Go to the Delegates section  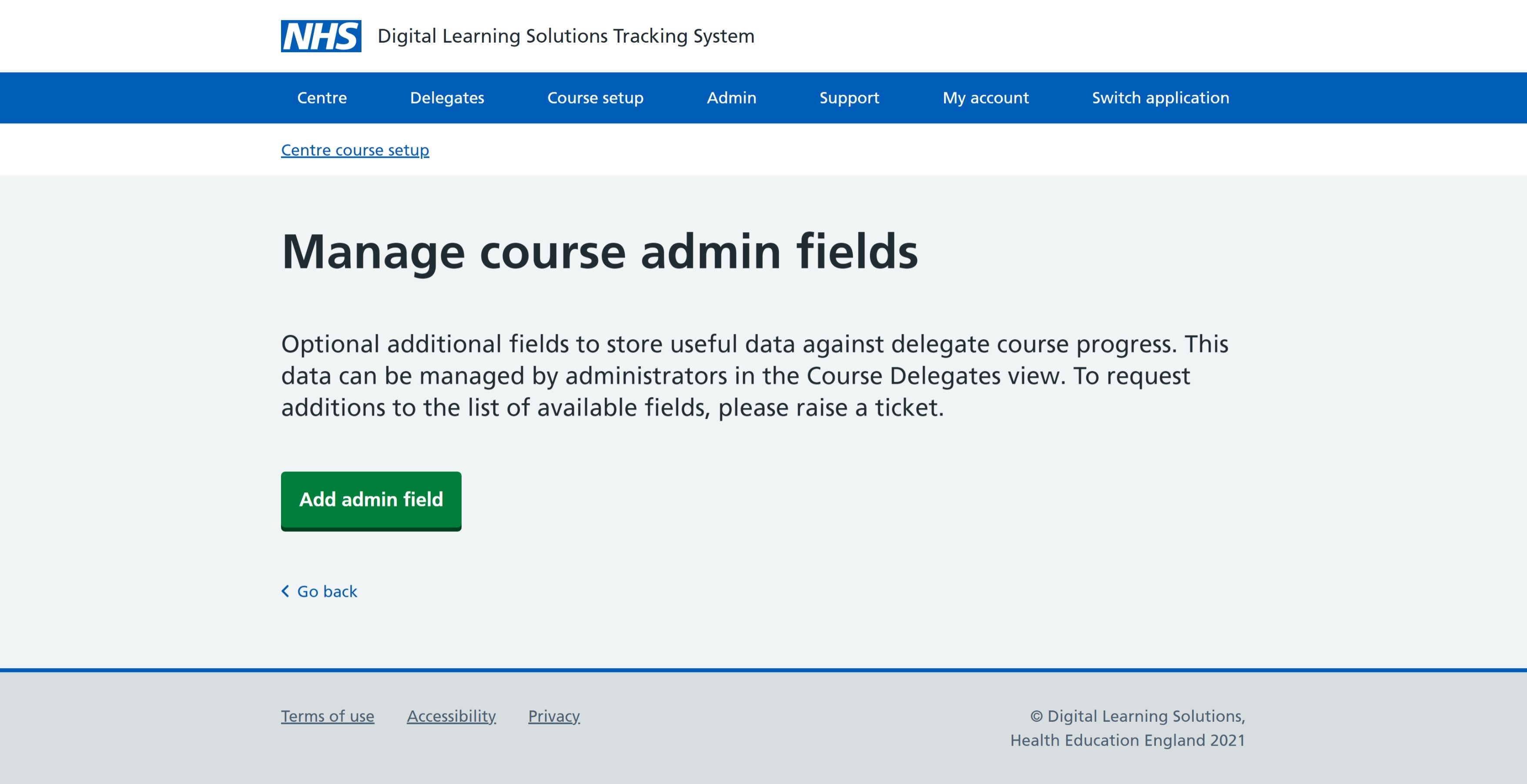447,98
